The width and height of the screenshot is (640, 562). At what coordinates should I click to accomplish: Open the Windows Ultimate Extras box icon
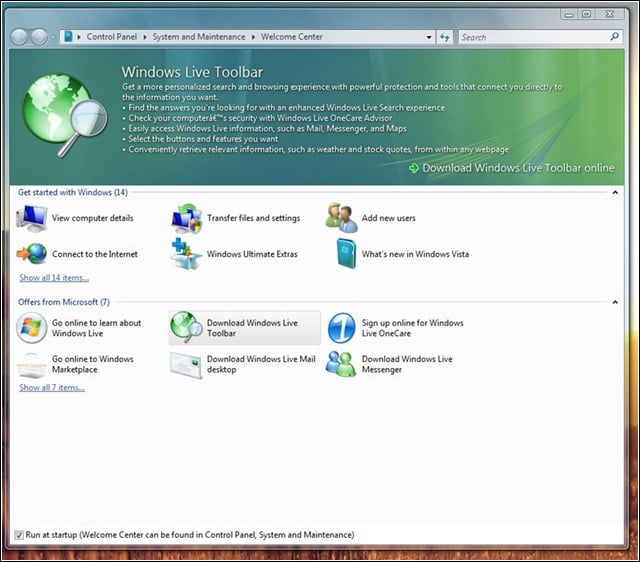[x=187, y=254]
